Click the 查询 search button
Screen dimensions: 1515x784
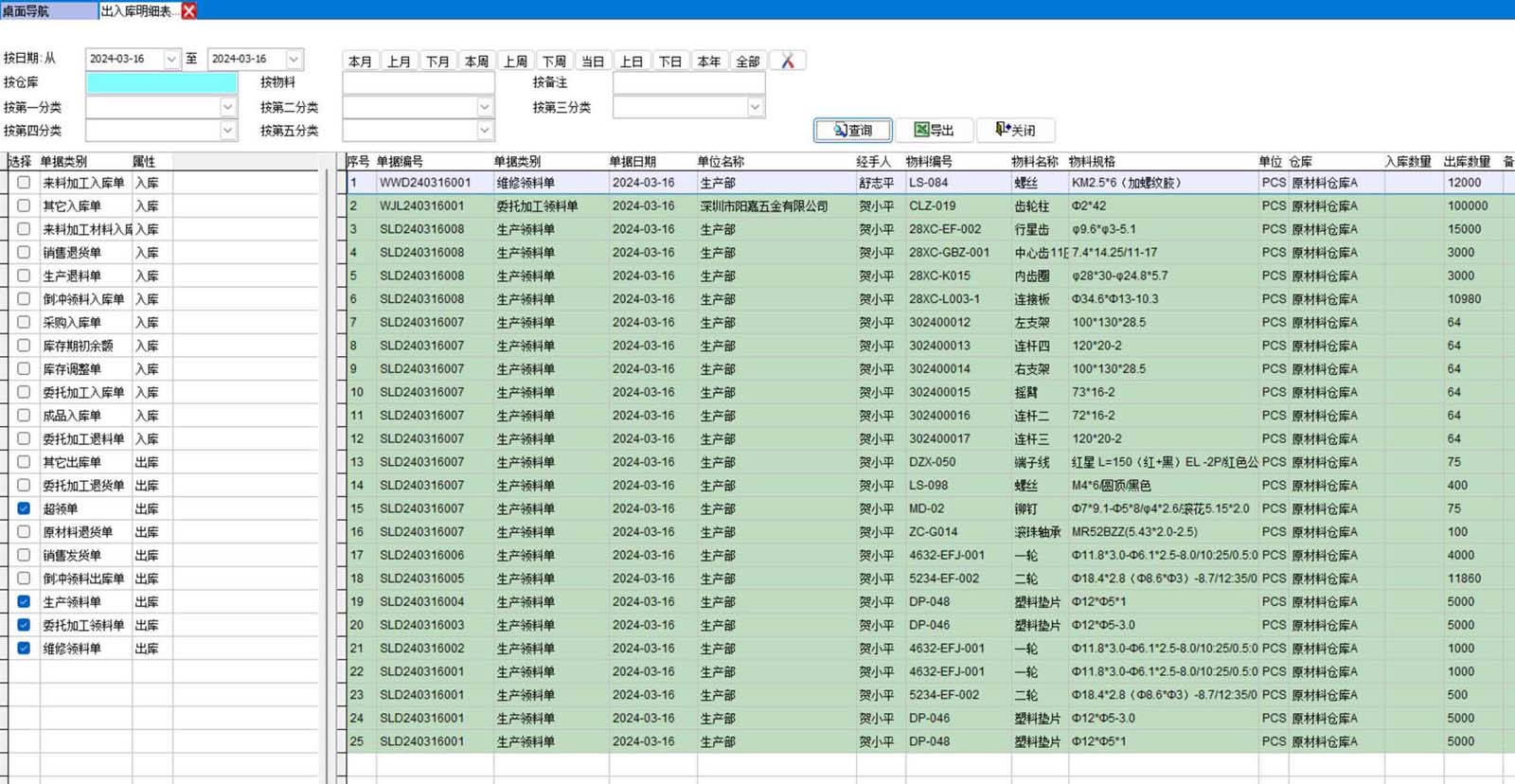852,130
